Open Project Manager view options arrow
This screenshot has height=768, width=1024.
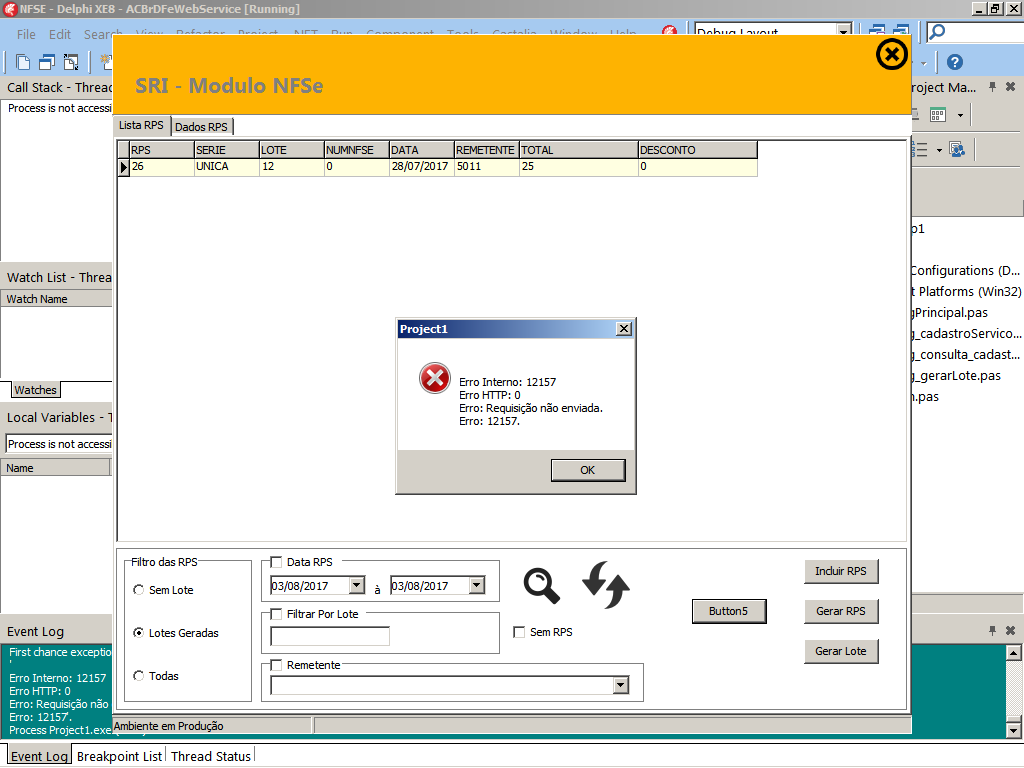point(960,116)
